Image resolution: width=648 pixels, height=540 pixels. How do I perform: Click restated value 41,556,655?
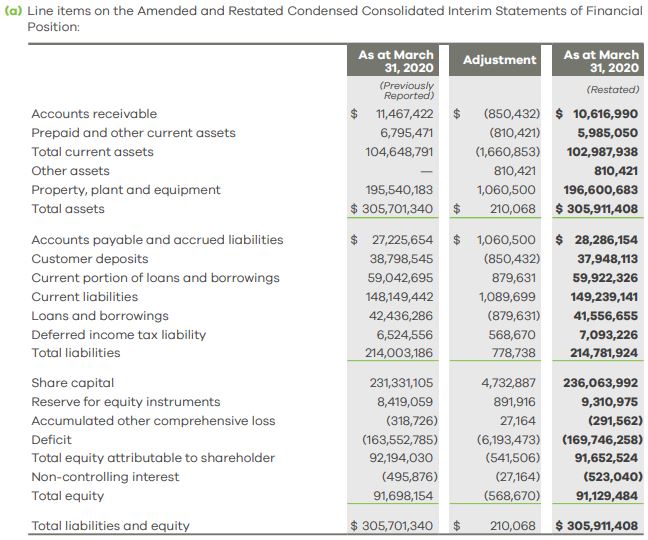(x=606, y=316)
